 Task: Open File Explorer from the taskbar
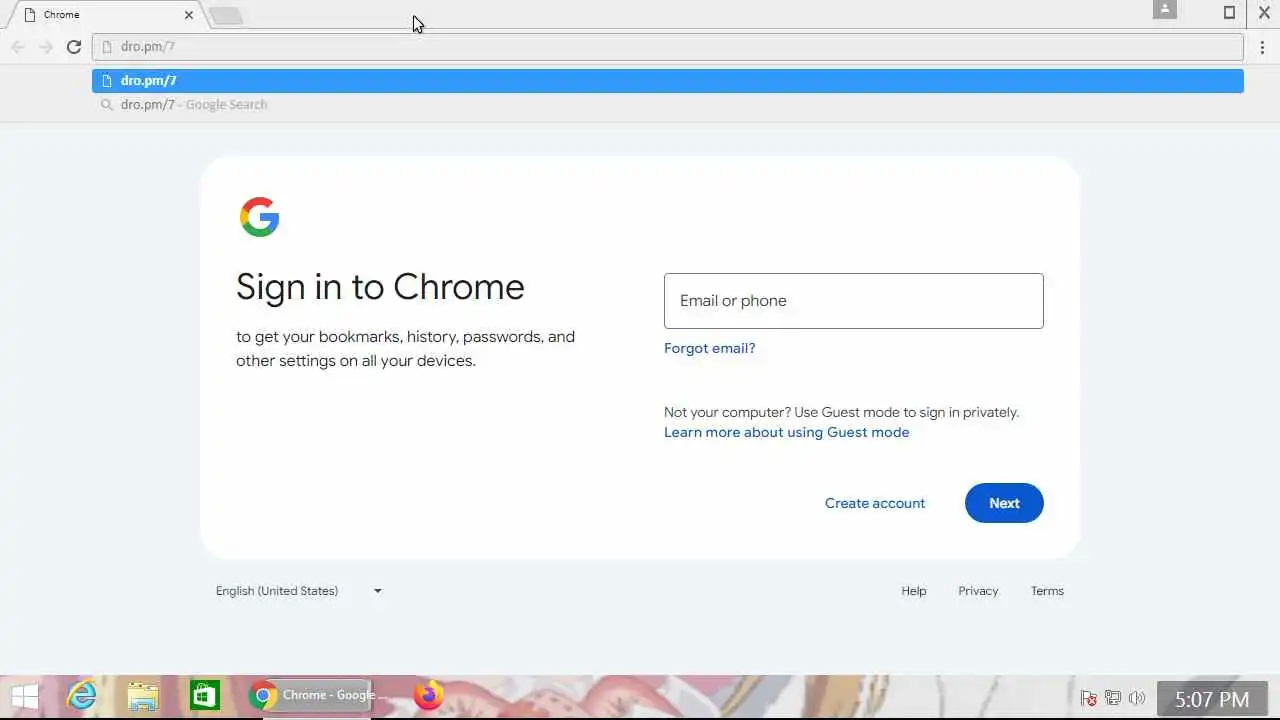pyautogui.click(x=143, y=696)
